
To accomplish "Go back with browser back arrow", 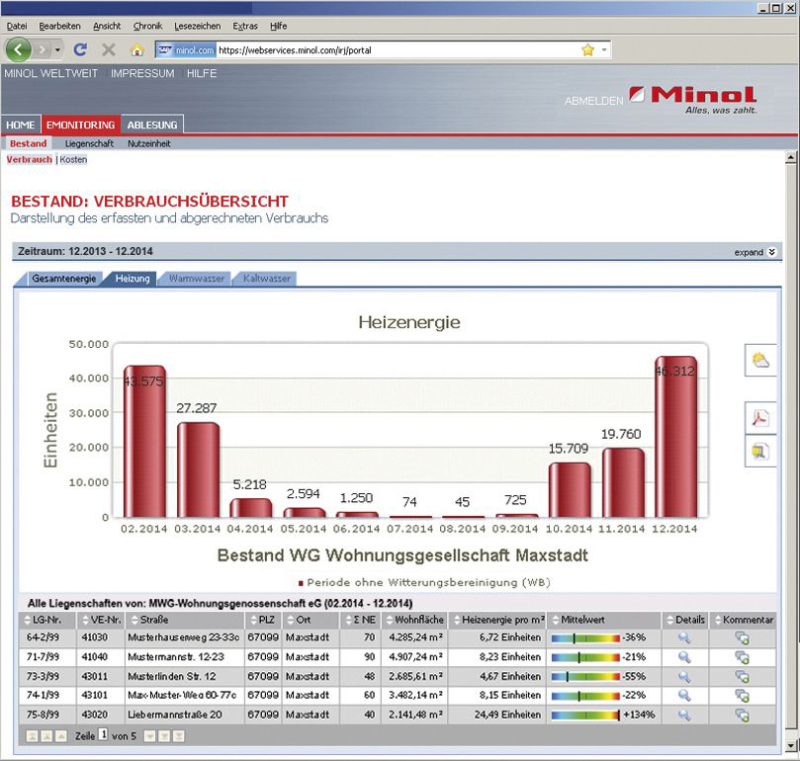I will click(x=18, y=49).
